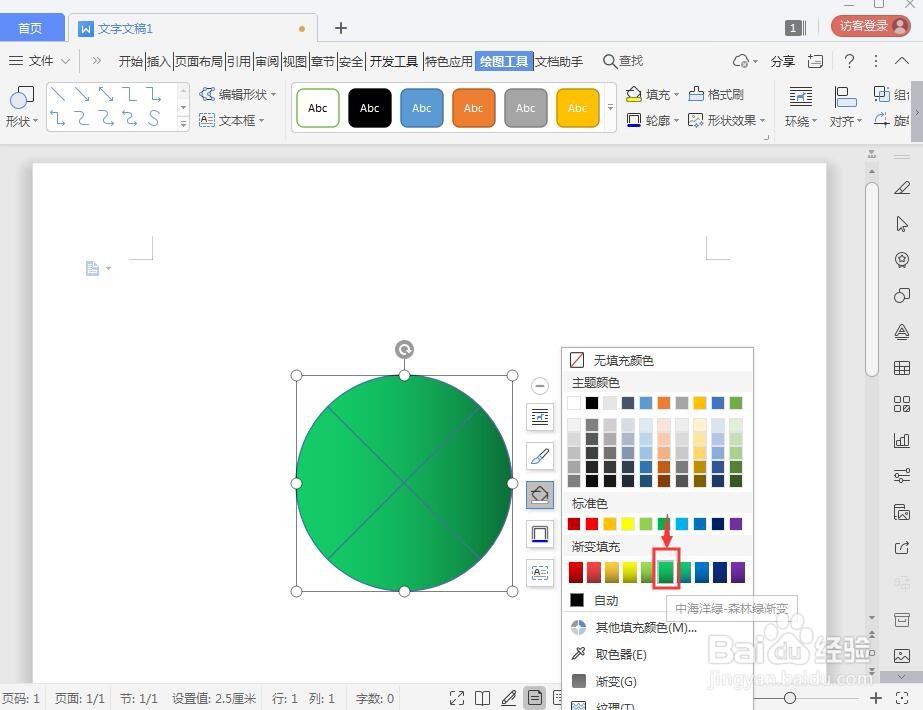Switch to the 首页 tab

(x=31, y=28)
